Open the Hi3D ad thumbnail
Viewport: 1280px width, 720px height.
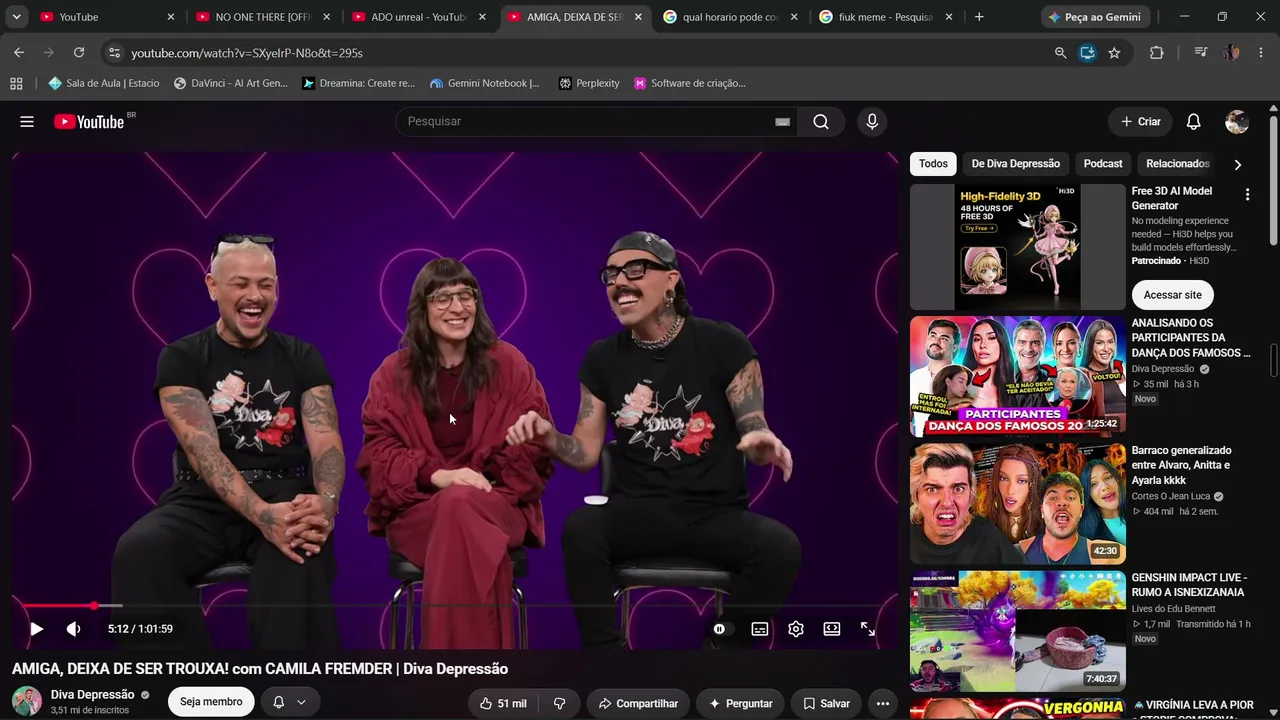click(x=1018, y=247)
